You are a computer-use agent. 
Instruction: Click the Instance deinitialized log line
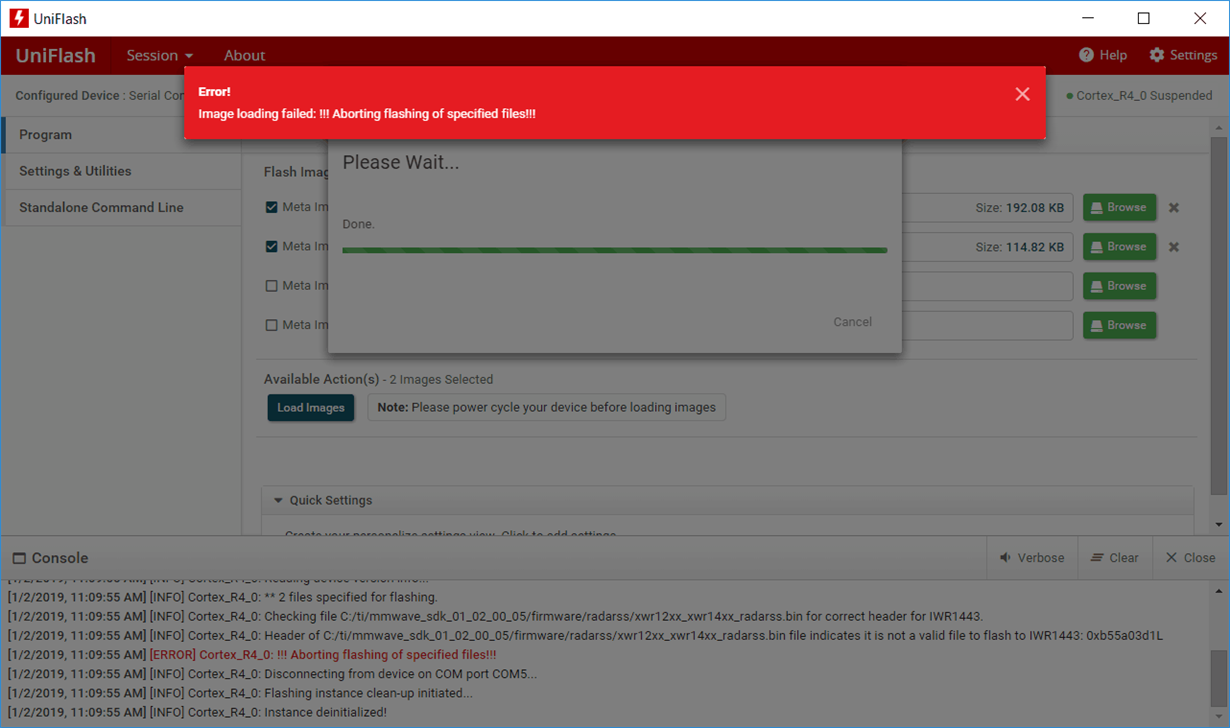click(197, 713)
